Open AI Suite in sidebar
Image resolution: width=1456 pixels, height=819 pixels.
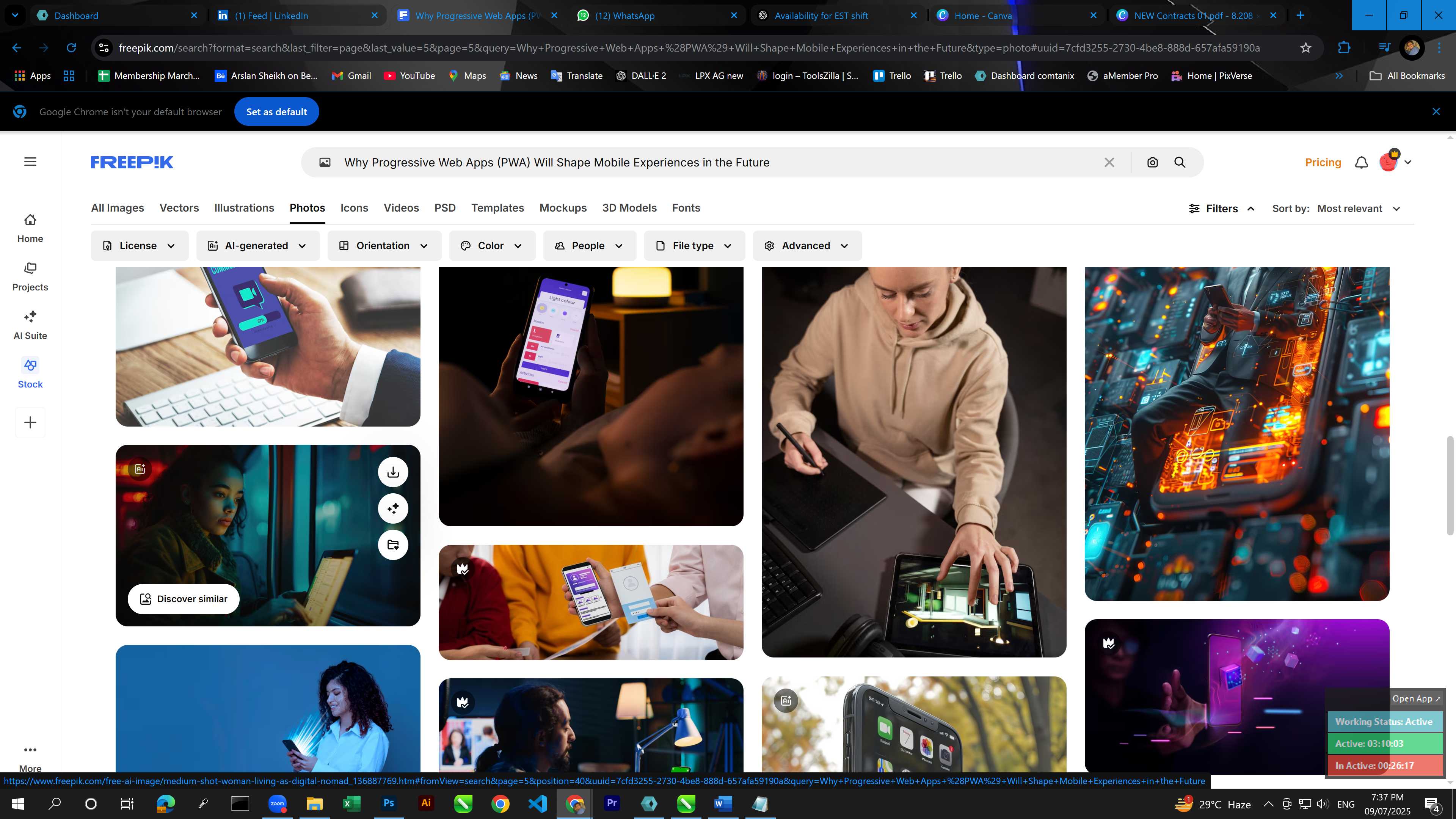point(30,326)
